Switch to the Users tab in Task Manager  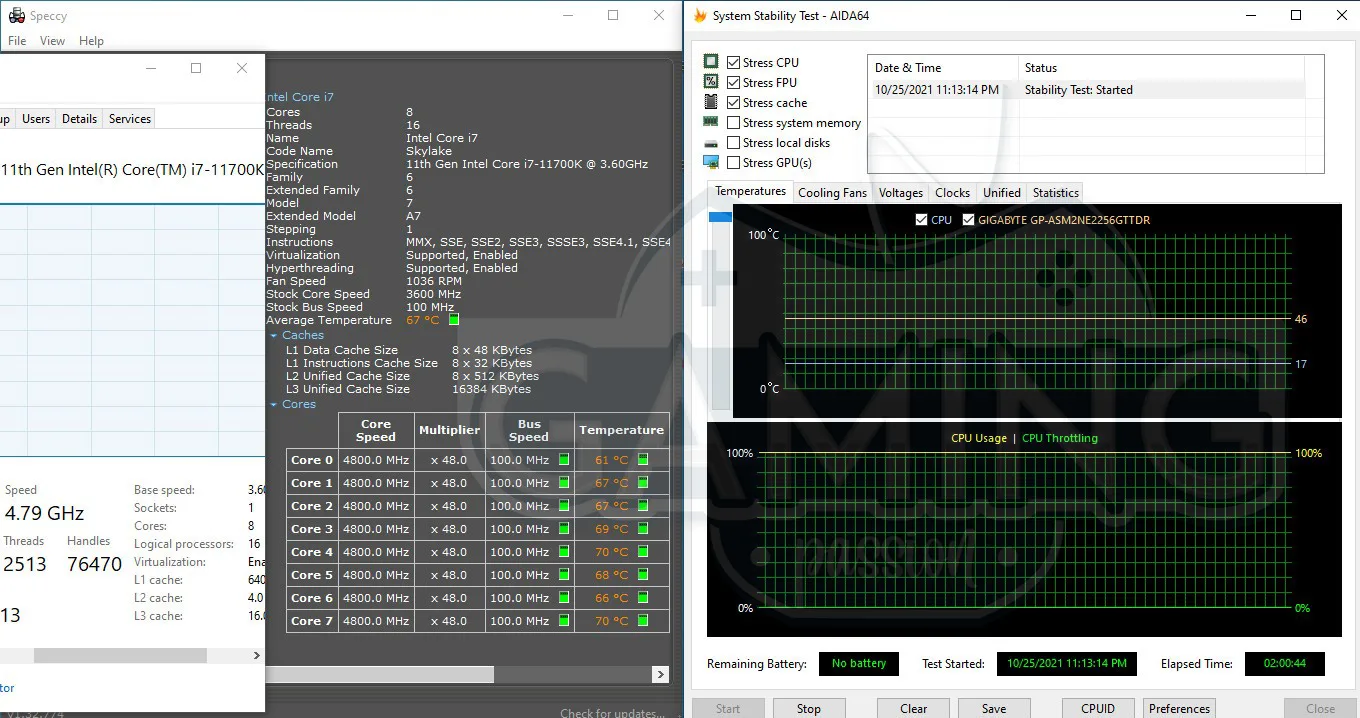point(36,119)
